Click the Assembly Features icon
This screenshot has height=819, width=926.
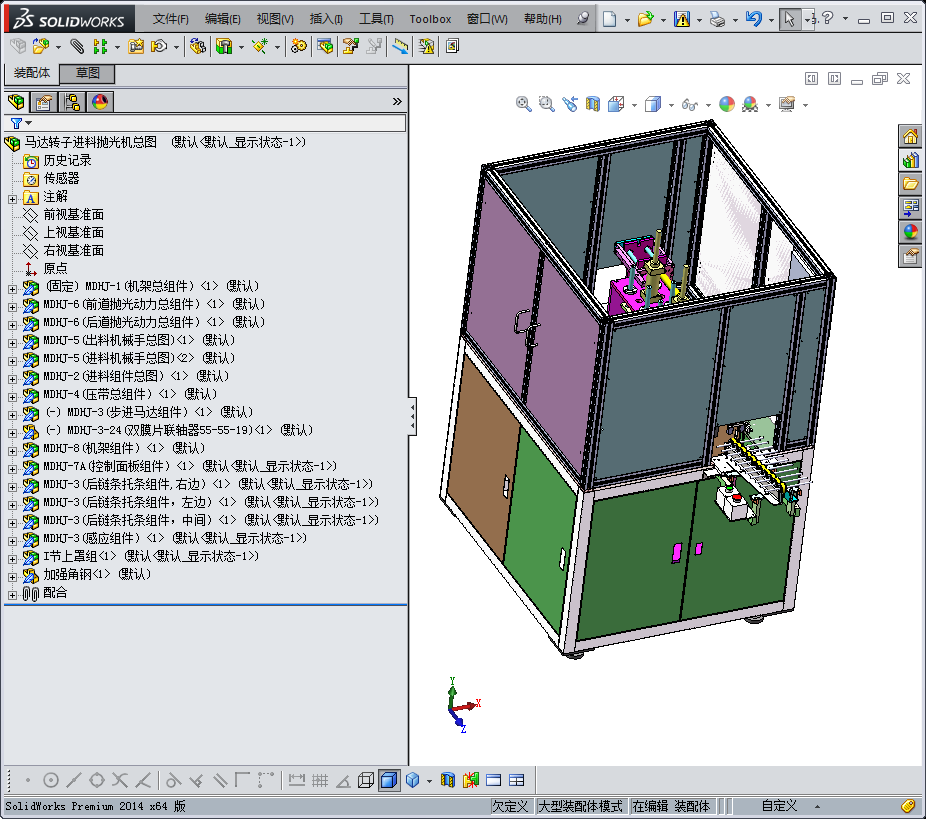[224, 46]
